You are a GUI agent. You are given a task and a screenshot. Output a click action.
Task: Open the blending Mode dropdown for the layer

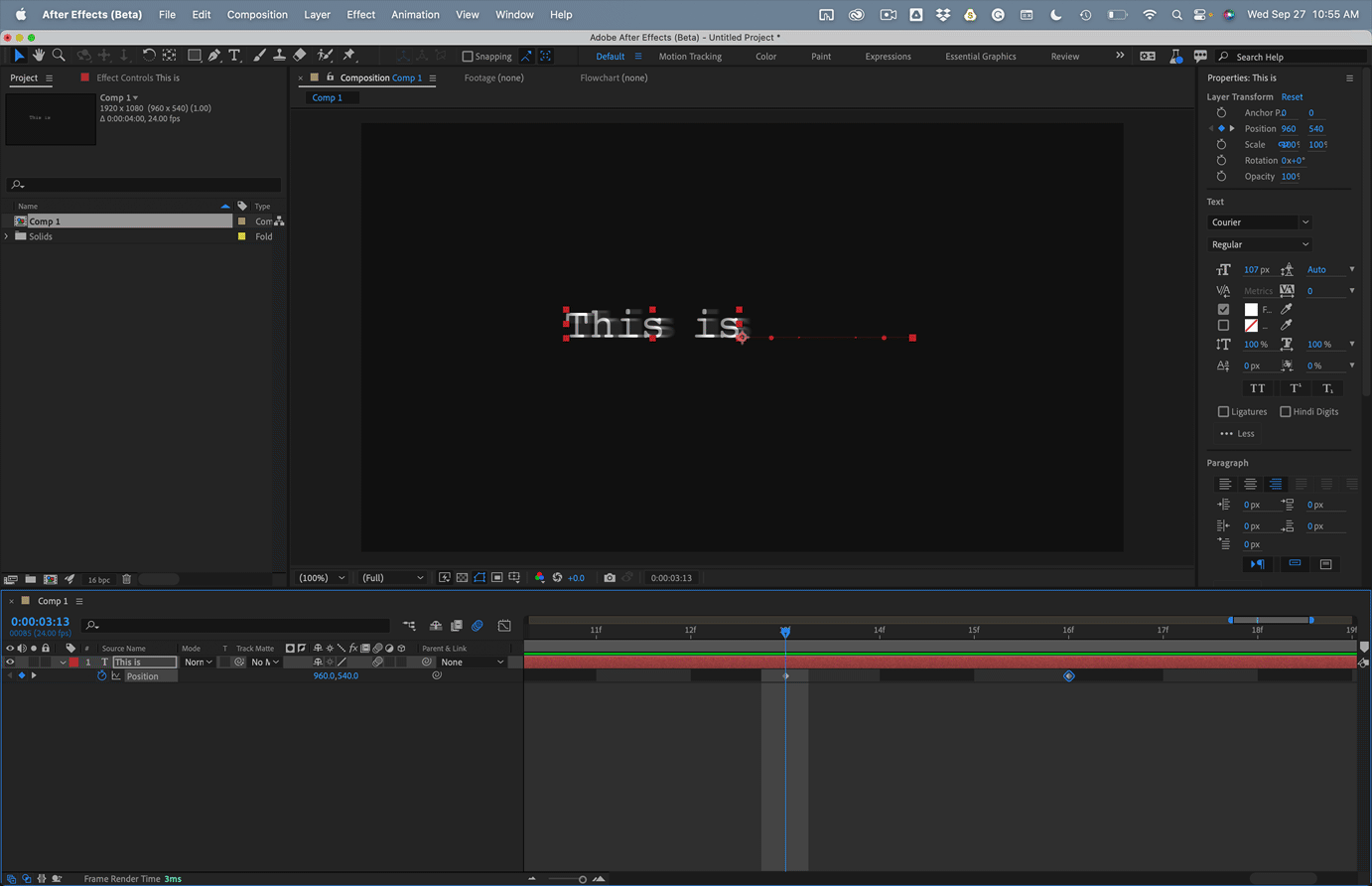tap(199, 662)
